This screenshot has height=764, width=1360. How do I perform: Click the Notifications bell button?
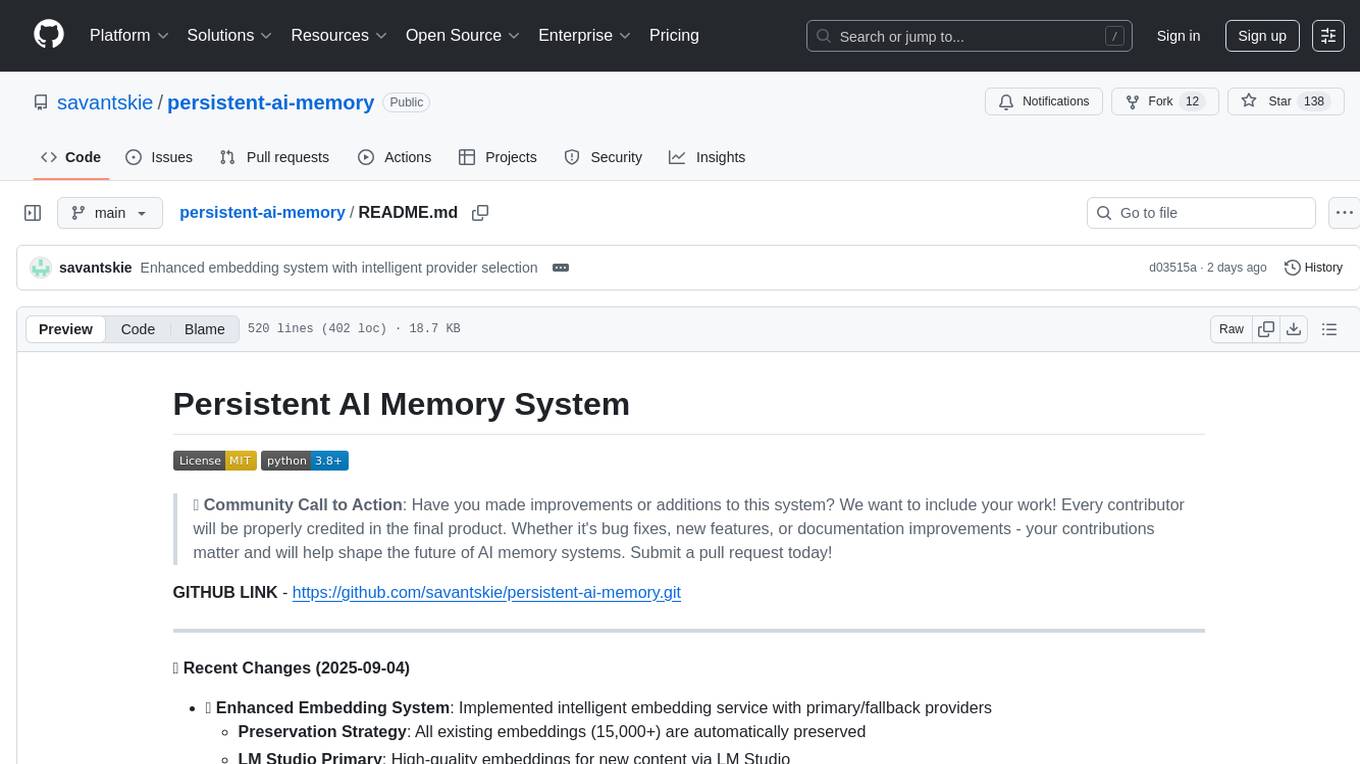click(x=1044, y=102)
